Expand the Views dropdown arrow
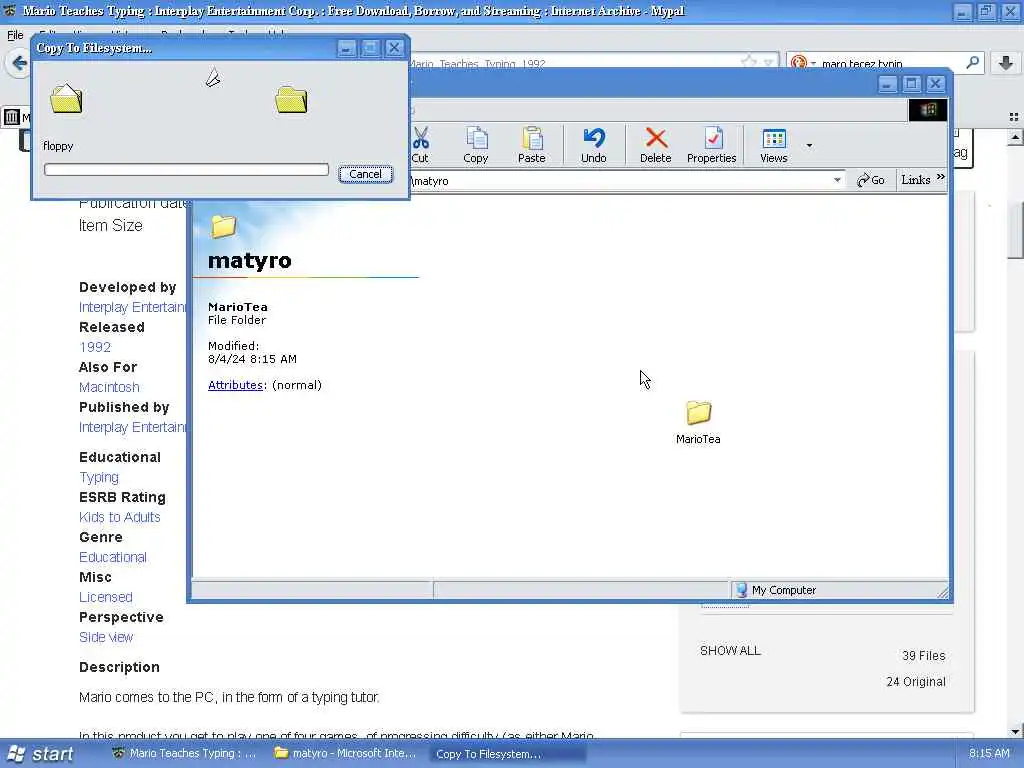The height and width of the screenshot is (768, 1024). pos(809,146)
